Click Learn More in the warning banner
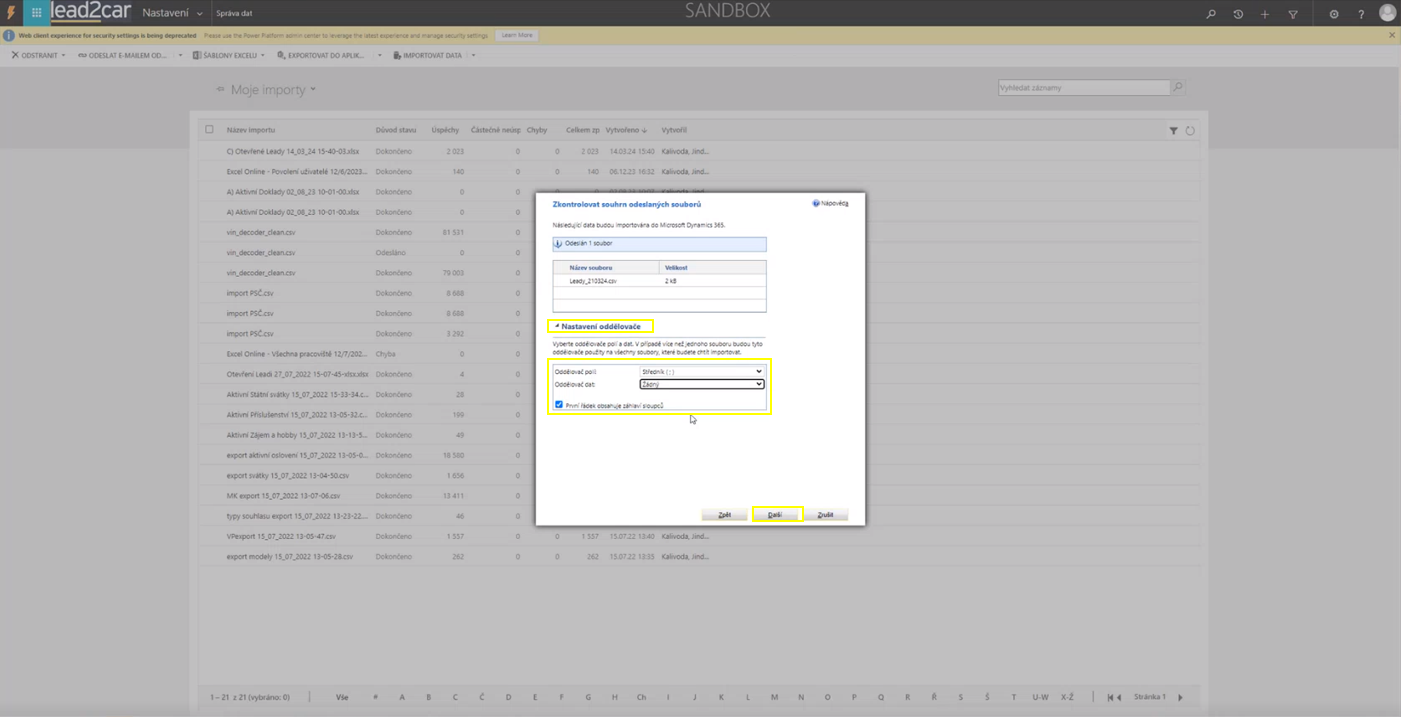The width and height of the screenshot is (1401, 717). coord(517,35)
